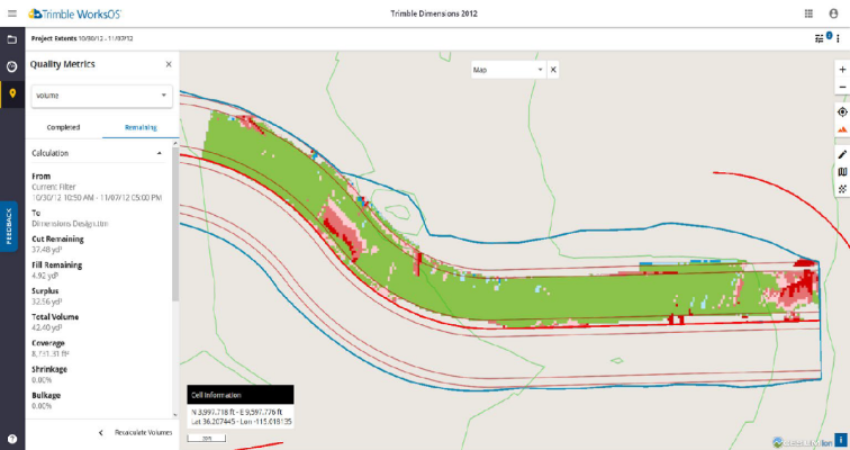Open the map layers icon
Viewport: 850px width, 450px height.
(842, 172)
